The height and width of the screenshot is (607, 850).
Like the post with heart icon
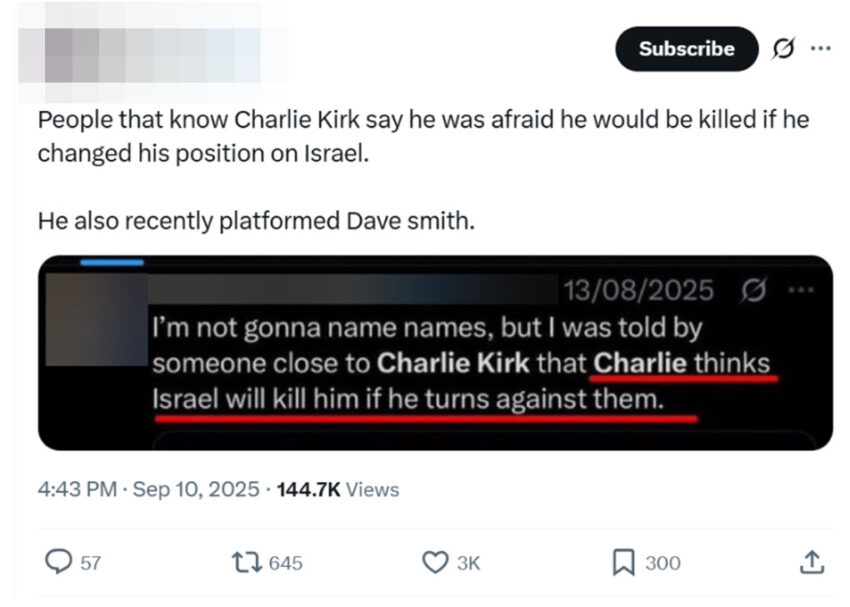point(434,562)
